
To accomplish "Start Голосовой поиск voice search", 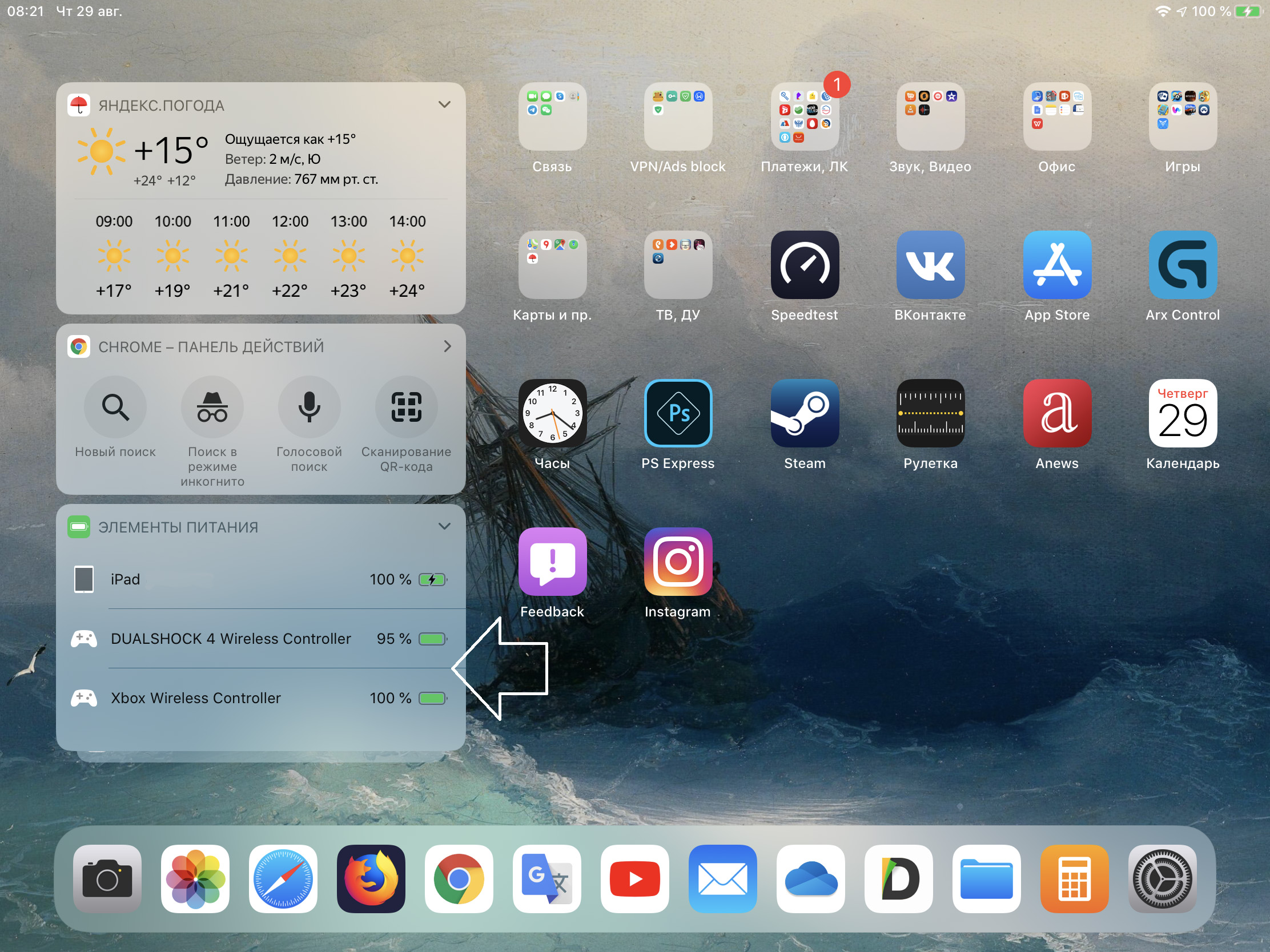I will click(309, 408).
